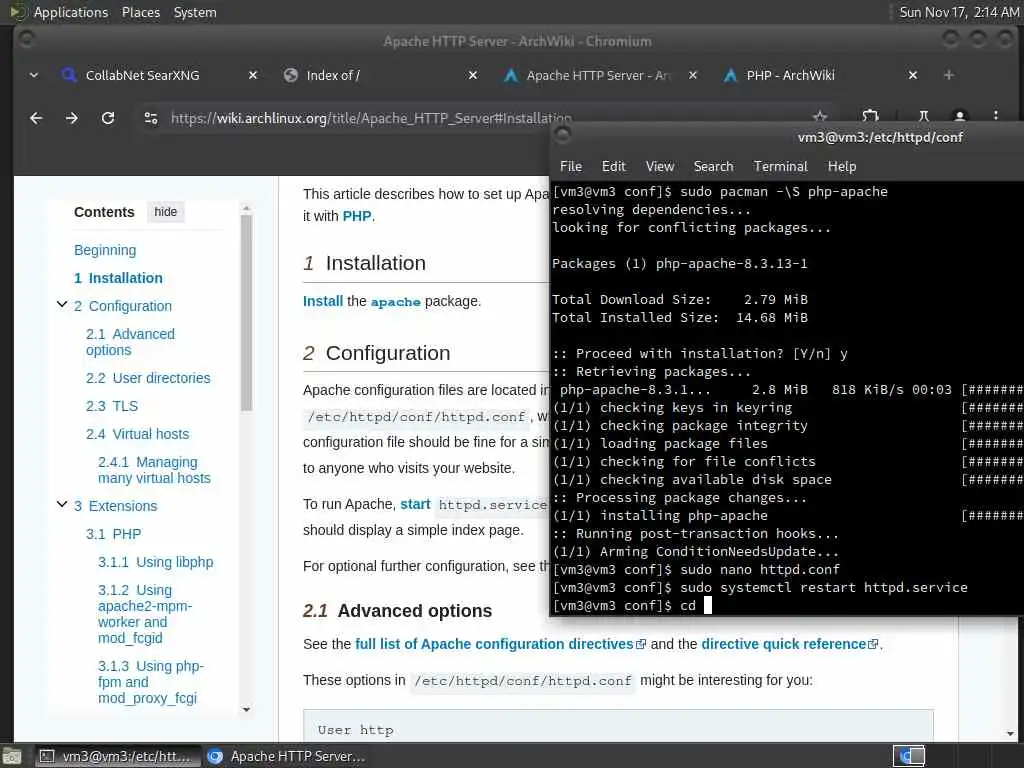Go to 1 Installation in contents
The image size is (1024, 768).
[x=118, y=278]
